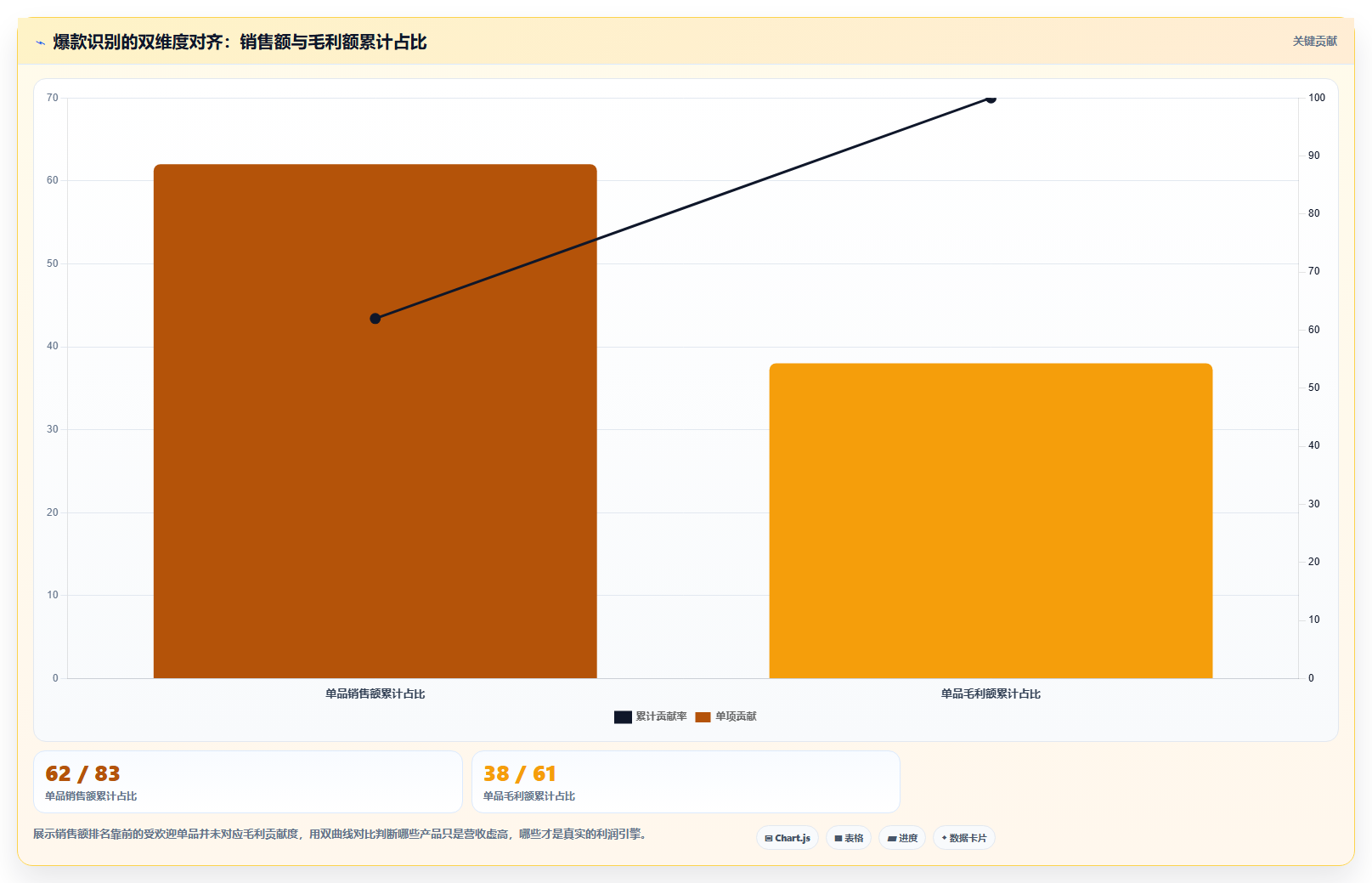The image size is (1372, 883).
Task: Click the 表格 tag button
Action: click(x=849, y=838)
